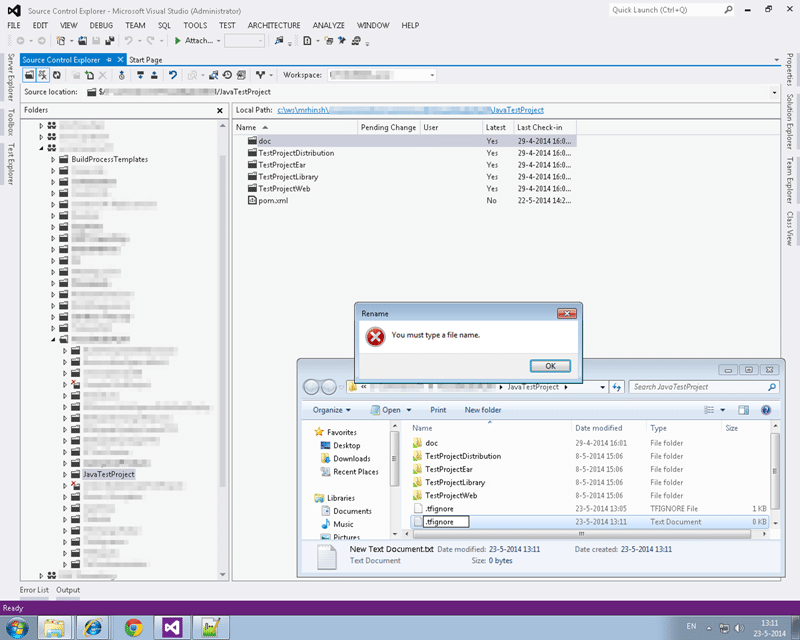This screenshot has height=640, width=800.
Task: Click the View History clock icon
Action: 228,75
